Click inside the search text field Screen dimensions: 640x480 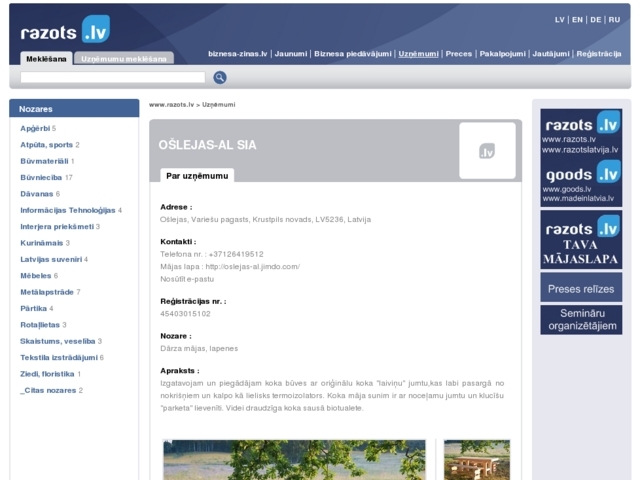[x=113, y=77]
